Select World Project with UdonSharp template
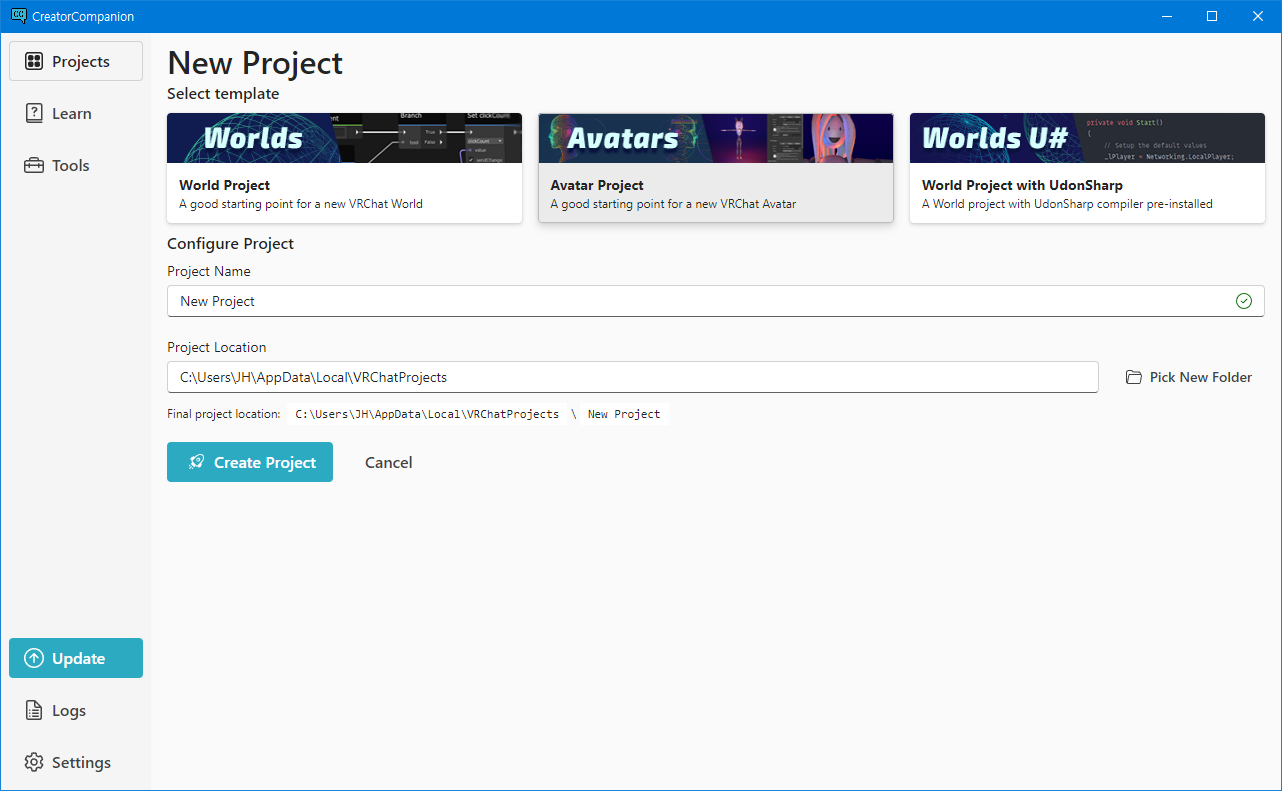 pyautogui.click(x=1087, y=167)
